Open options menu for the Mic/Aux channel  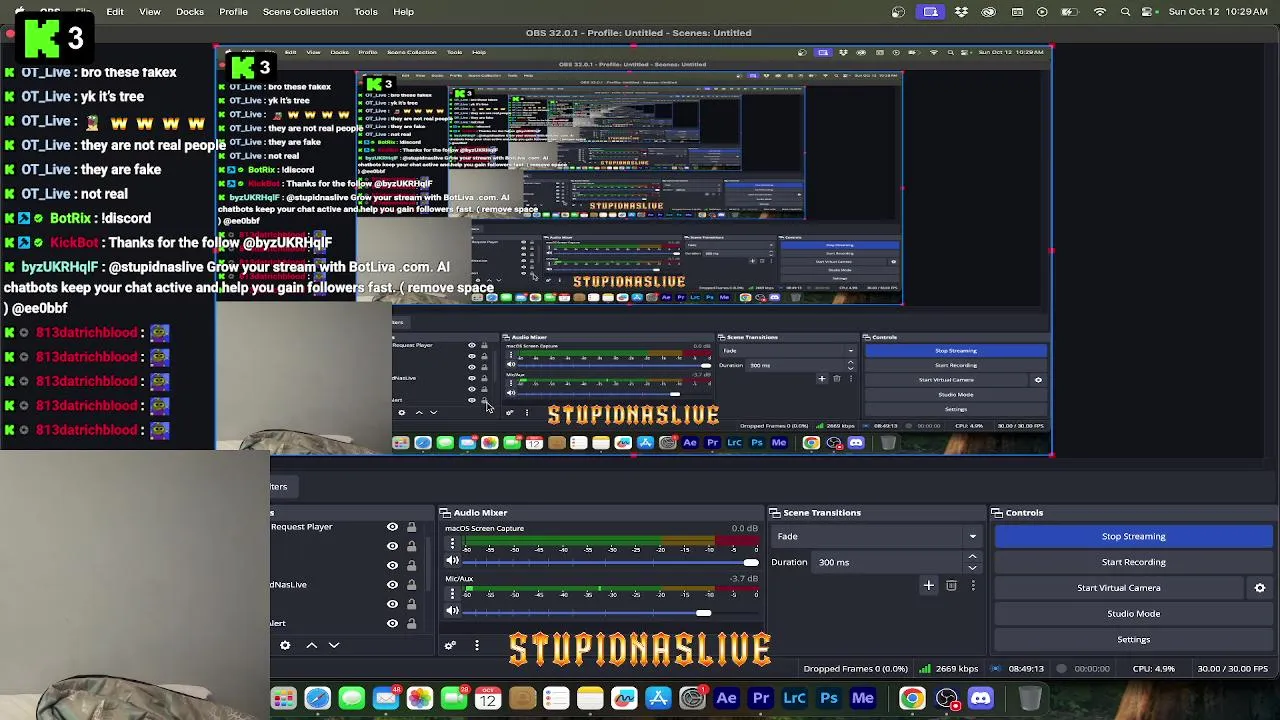pos(452,594)
